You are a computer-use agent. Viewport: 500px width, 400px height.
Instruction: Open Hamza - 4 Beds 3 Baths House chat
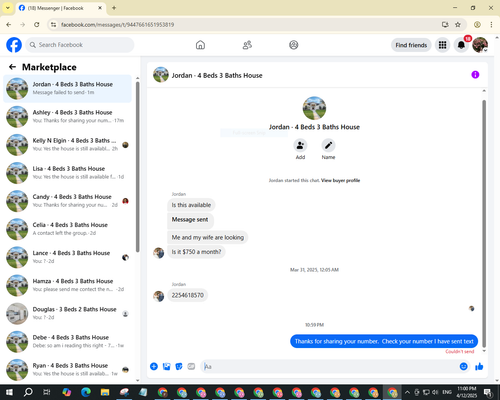67,285
